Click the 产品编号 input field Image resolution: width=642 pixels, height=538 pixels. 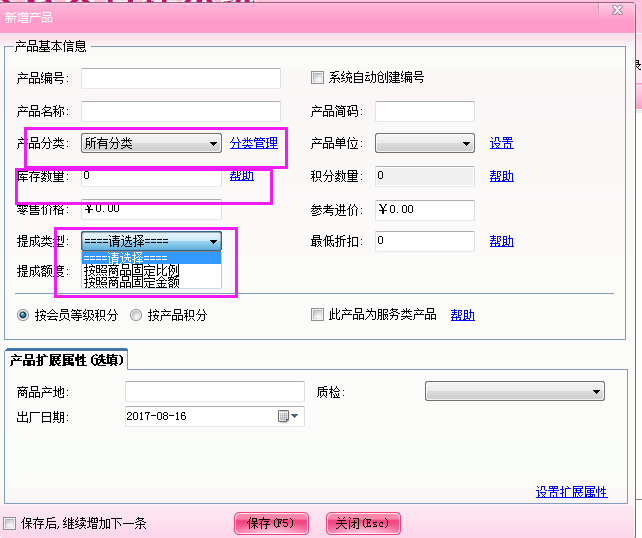(x=181, y=78)
